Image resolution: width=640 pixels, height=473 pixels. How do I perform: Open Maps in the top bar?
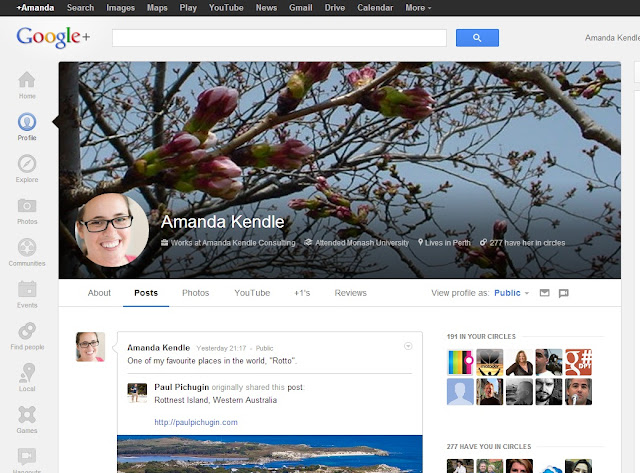(x=157, y=8)
